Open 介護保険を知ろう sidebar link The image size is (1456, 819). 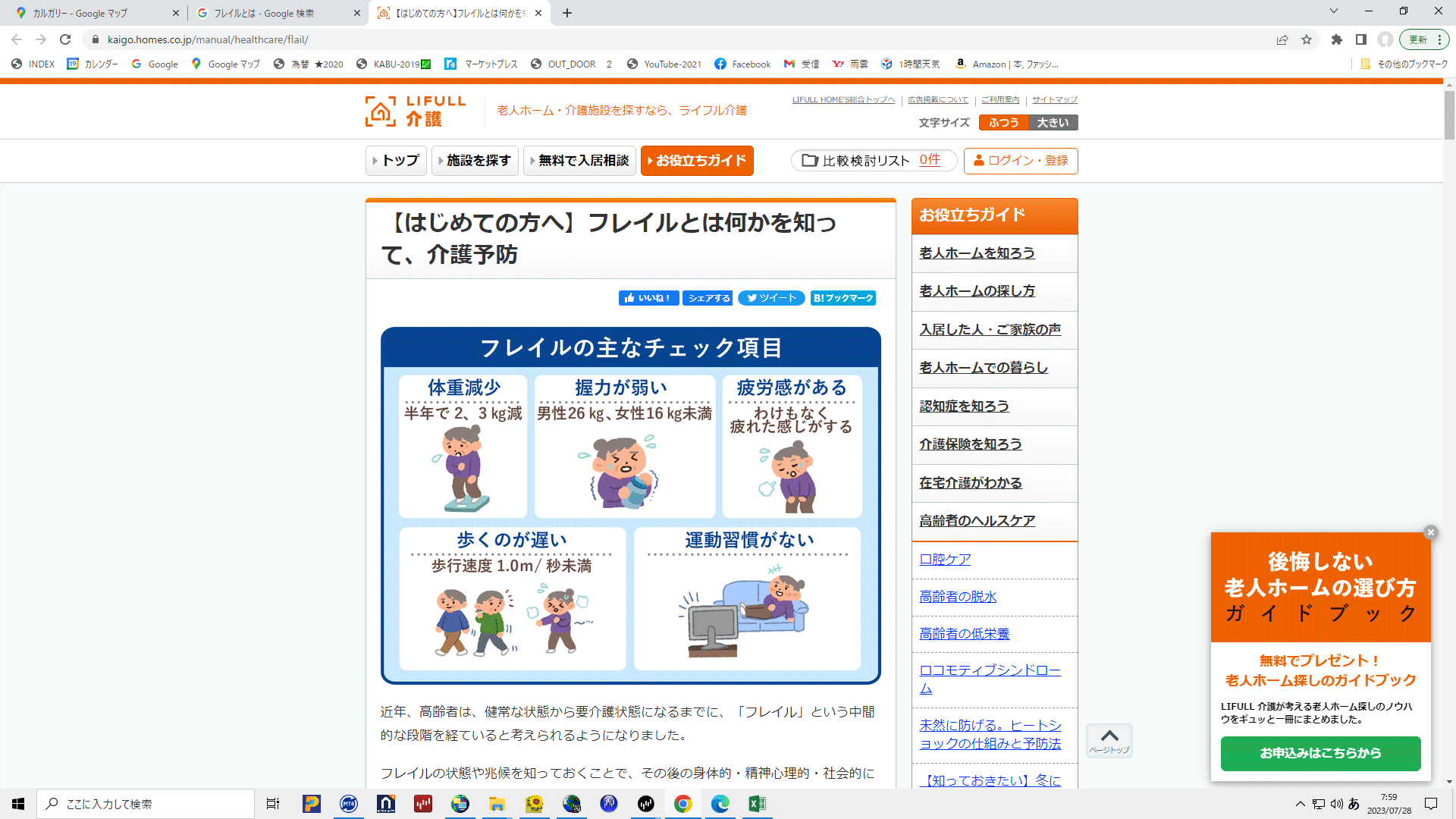(971, 444)
